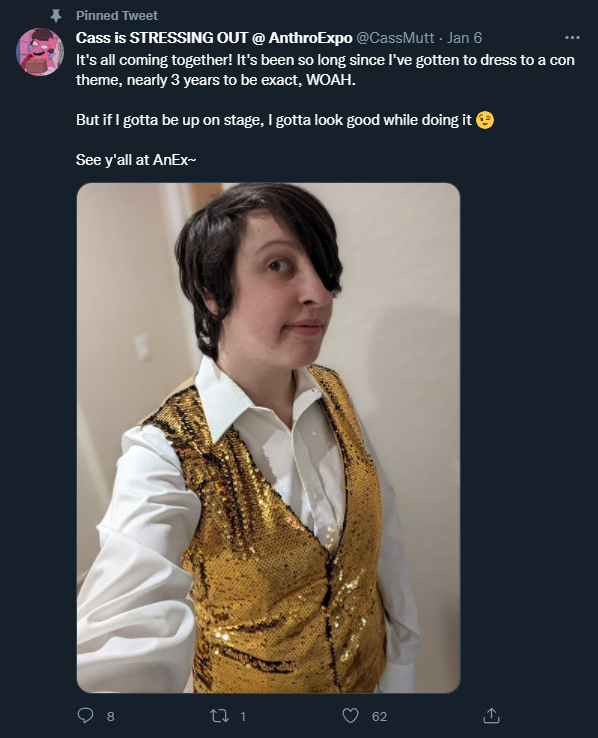This screenshot has height=738, width=598.
Task: Click the 'theme, nearly 3 years' tweet line
Action: pyautogui.click(x=216, y=80)
